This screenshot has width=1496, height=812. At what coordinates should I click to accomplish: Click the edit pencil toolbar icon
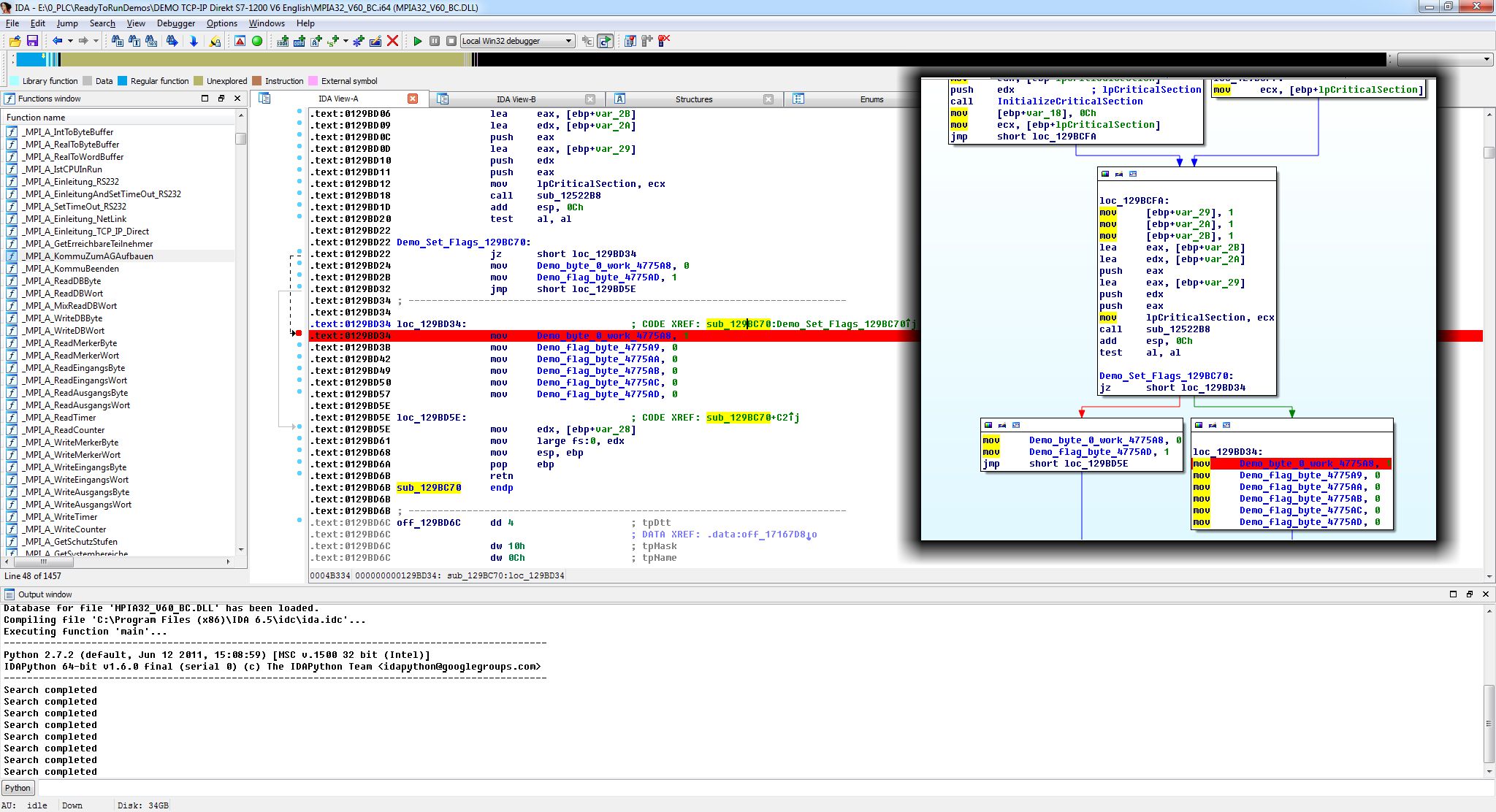tap(375, 41)
